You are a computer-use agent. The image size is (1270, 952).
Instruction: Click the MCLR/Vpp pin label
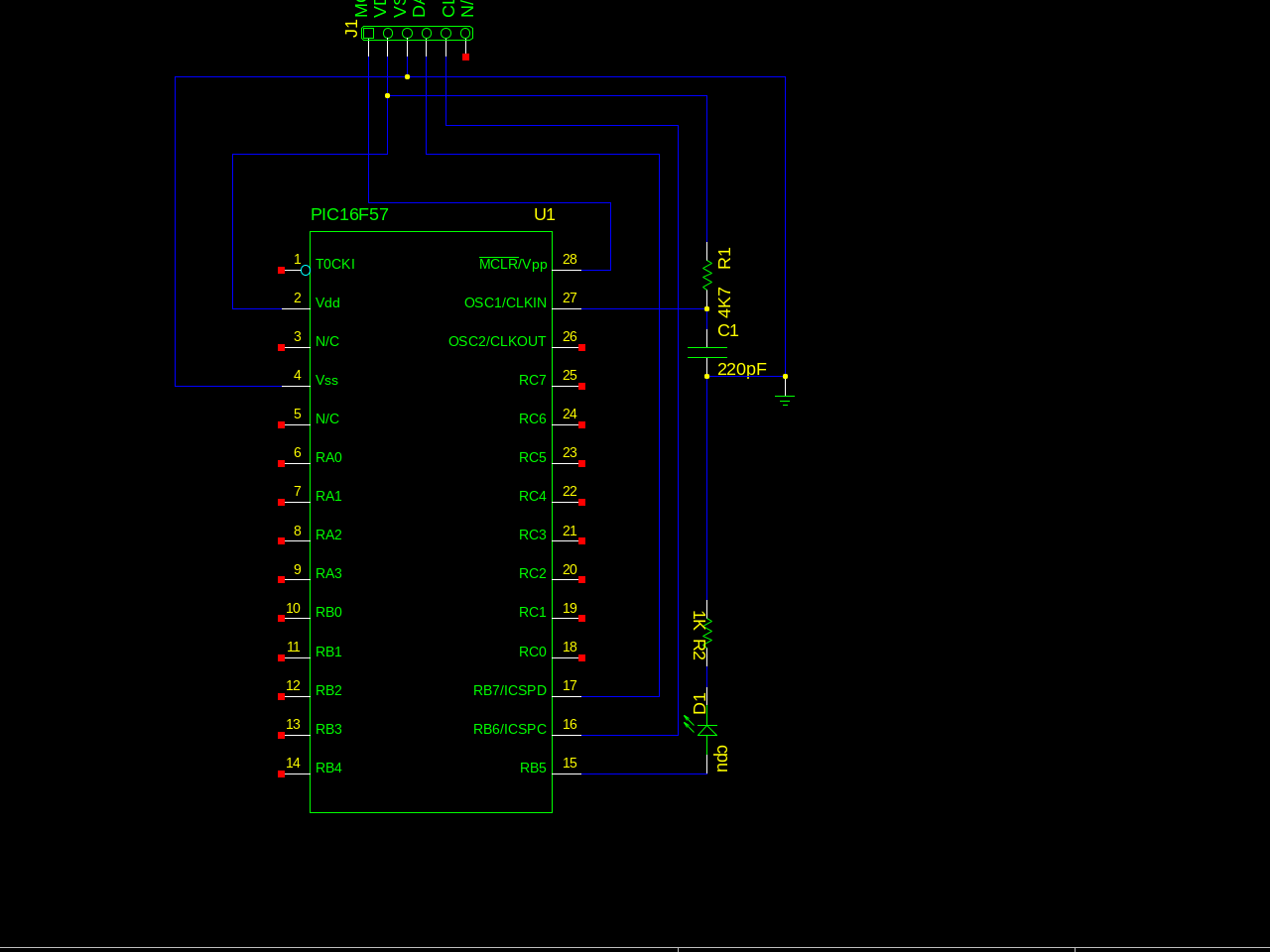point(512,264)
